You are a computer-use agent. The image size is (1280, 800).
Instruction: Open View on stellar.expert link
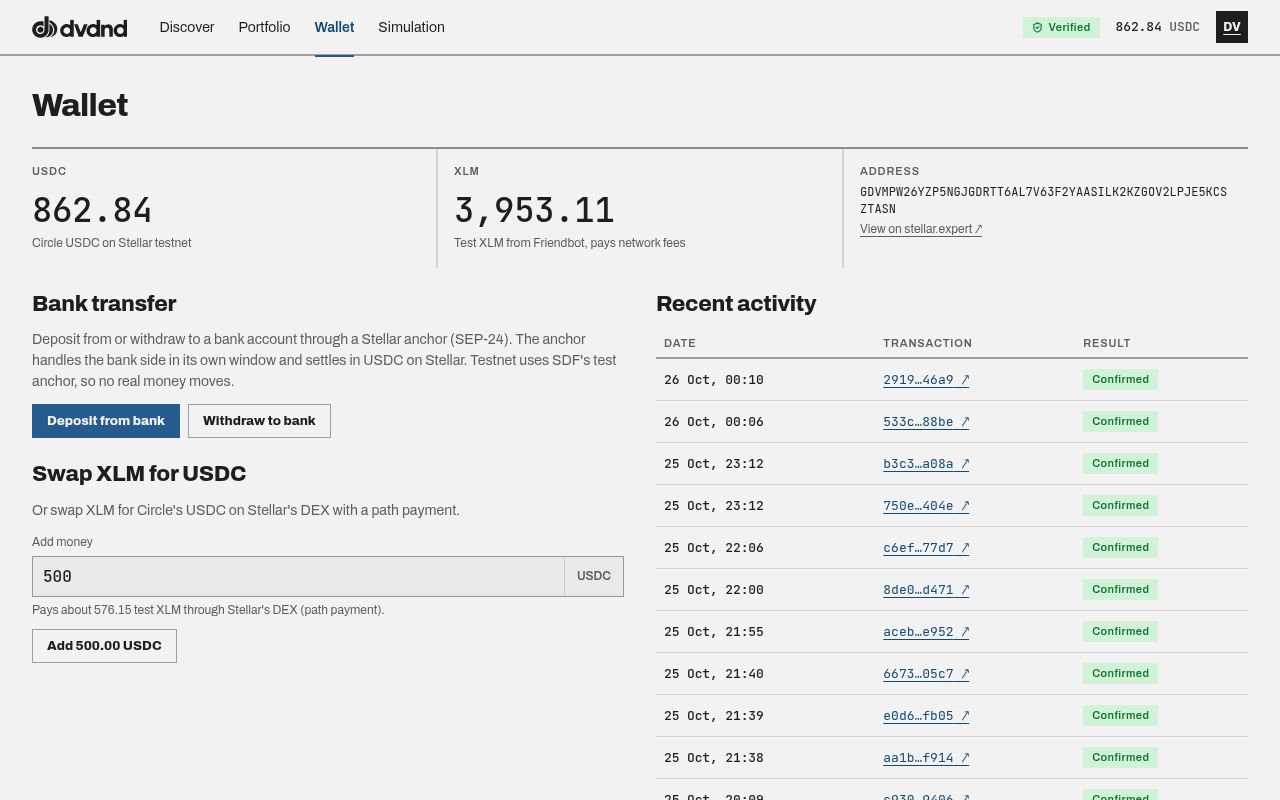pyautogui.click(x=921, y=229)
